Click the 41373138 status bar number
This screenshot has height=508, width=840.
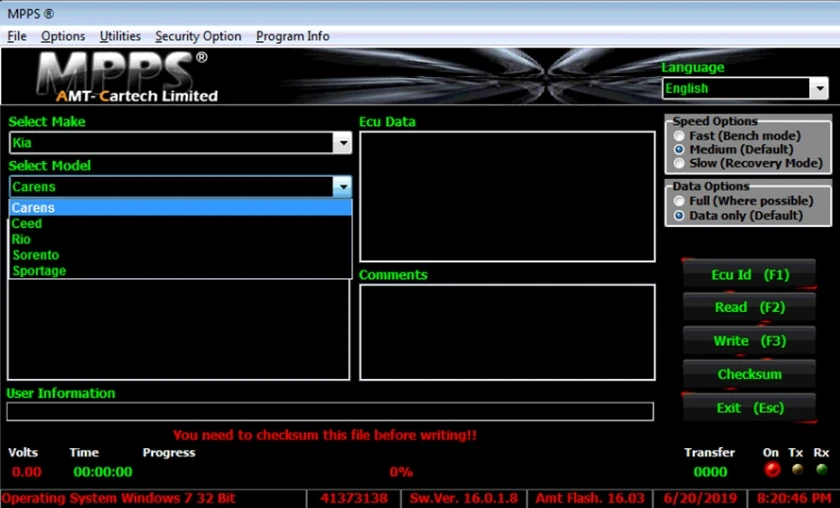tap(354, 498)
